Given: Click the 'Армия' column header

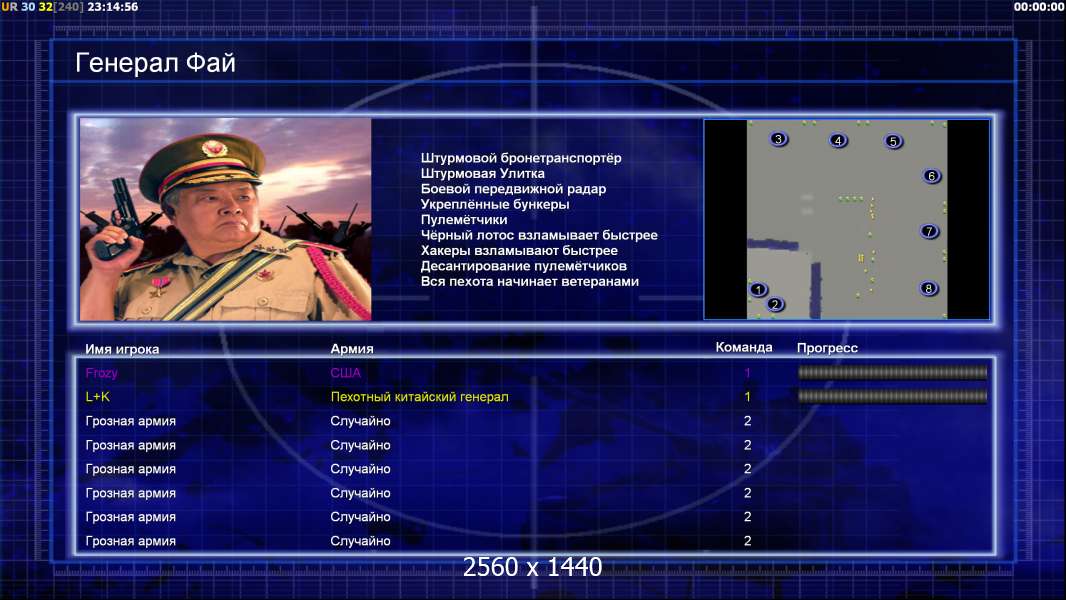Looking at the screenshot, I should coord(352,349).
